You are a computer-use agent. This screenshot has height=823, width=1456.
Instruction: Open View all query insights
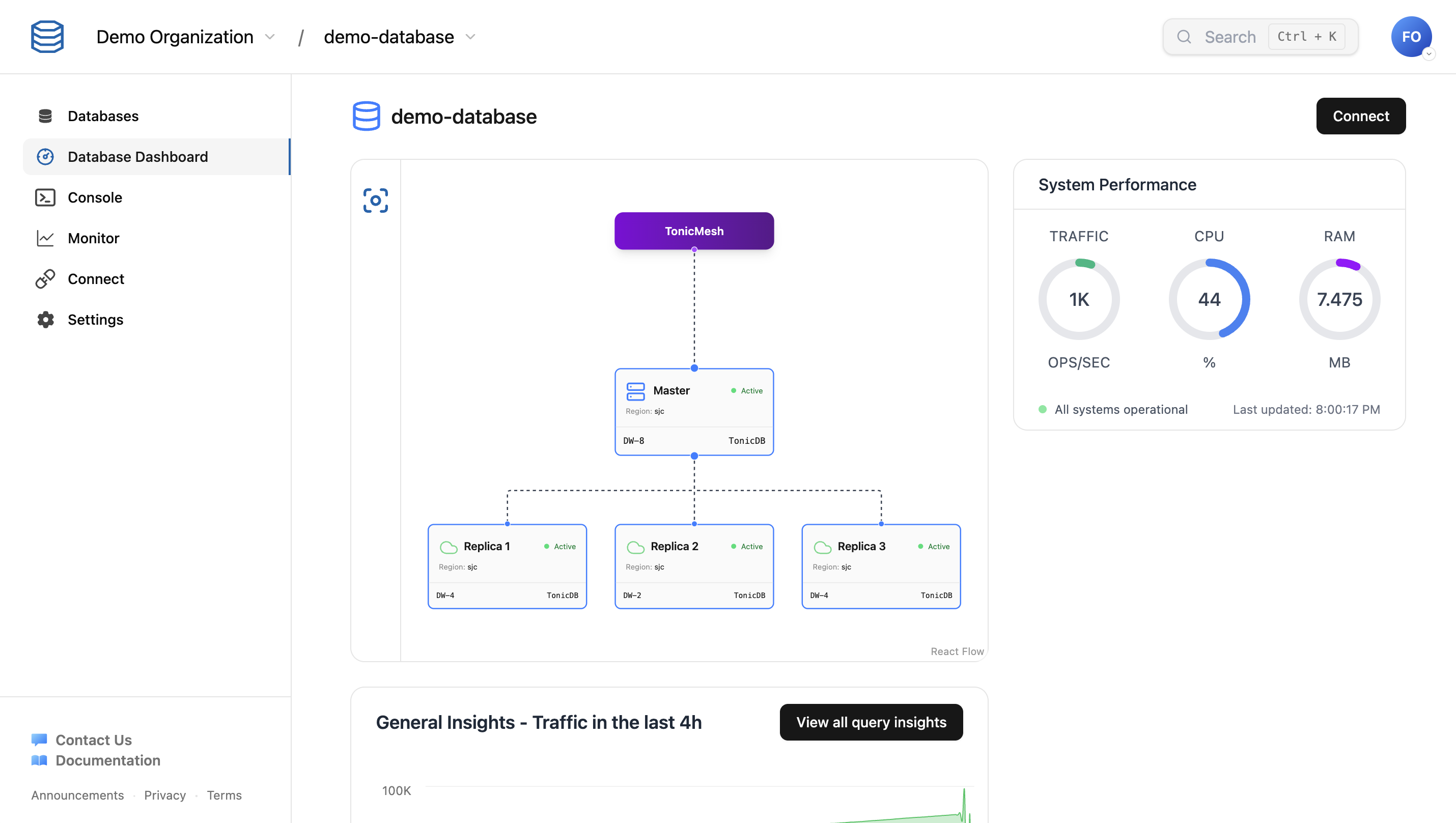(x=871, y=722)
